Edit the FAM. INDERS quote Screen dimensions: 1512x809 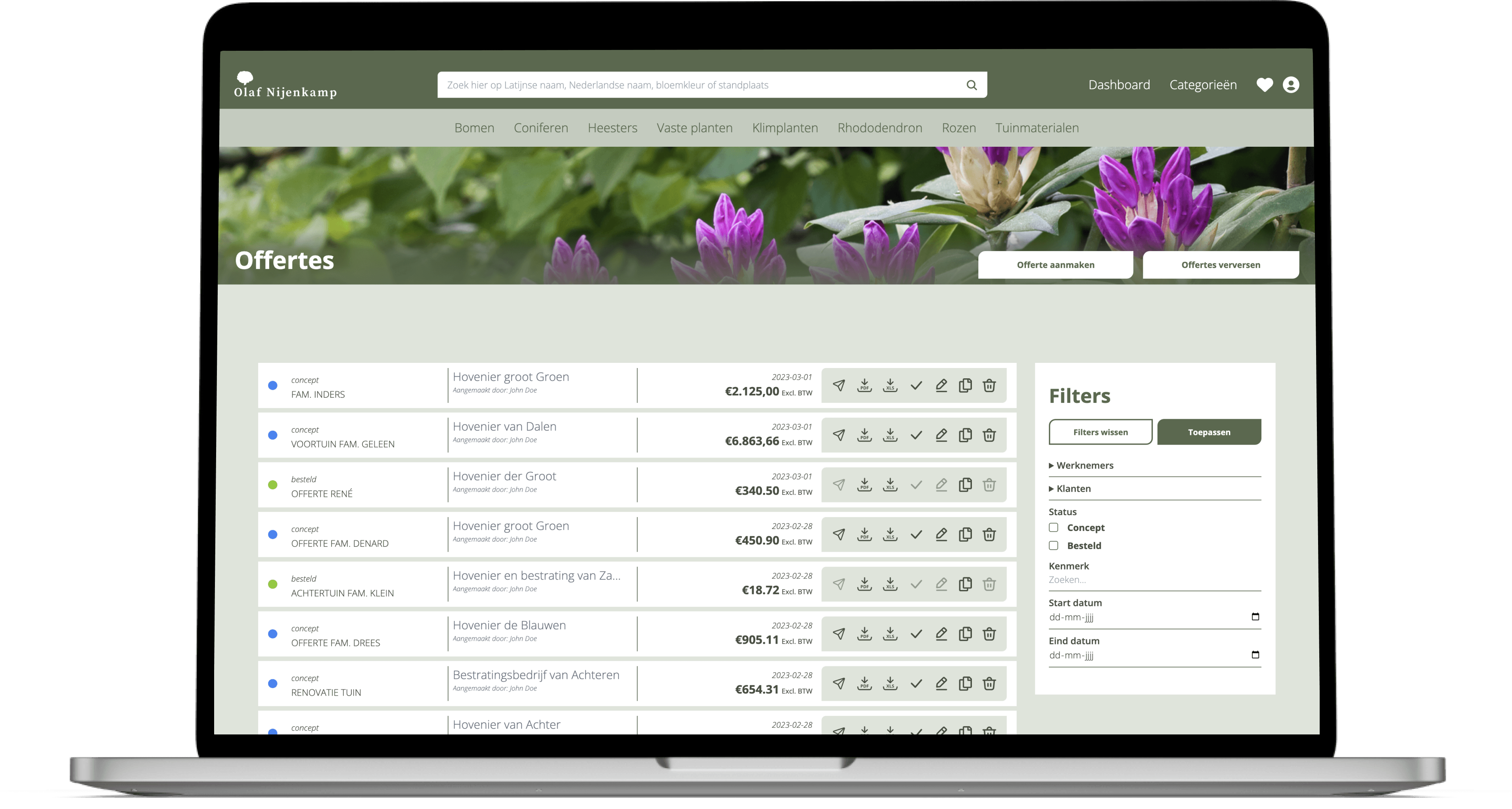tap(941, 386)
